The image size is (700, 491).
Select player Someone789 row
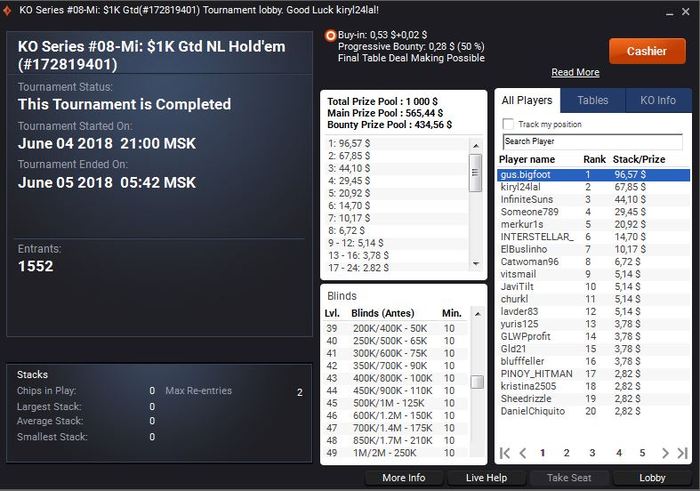point(593,212)
